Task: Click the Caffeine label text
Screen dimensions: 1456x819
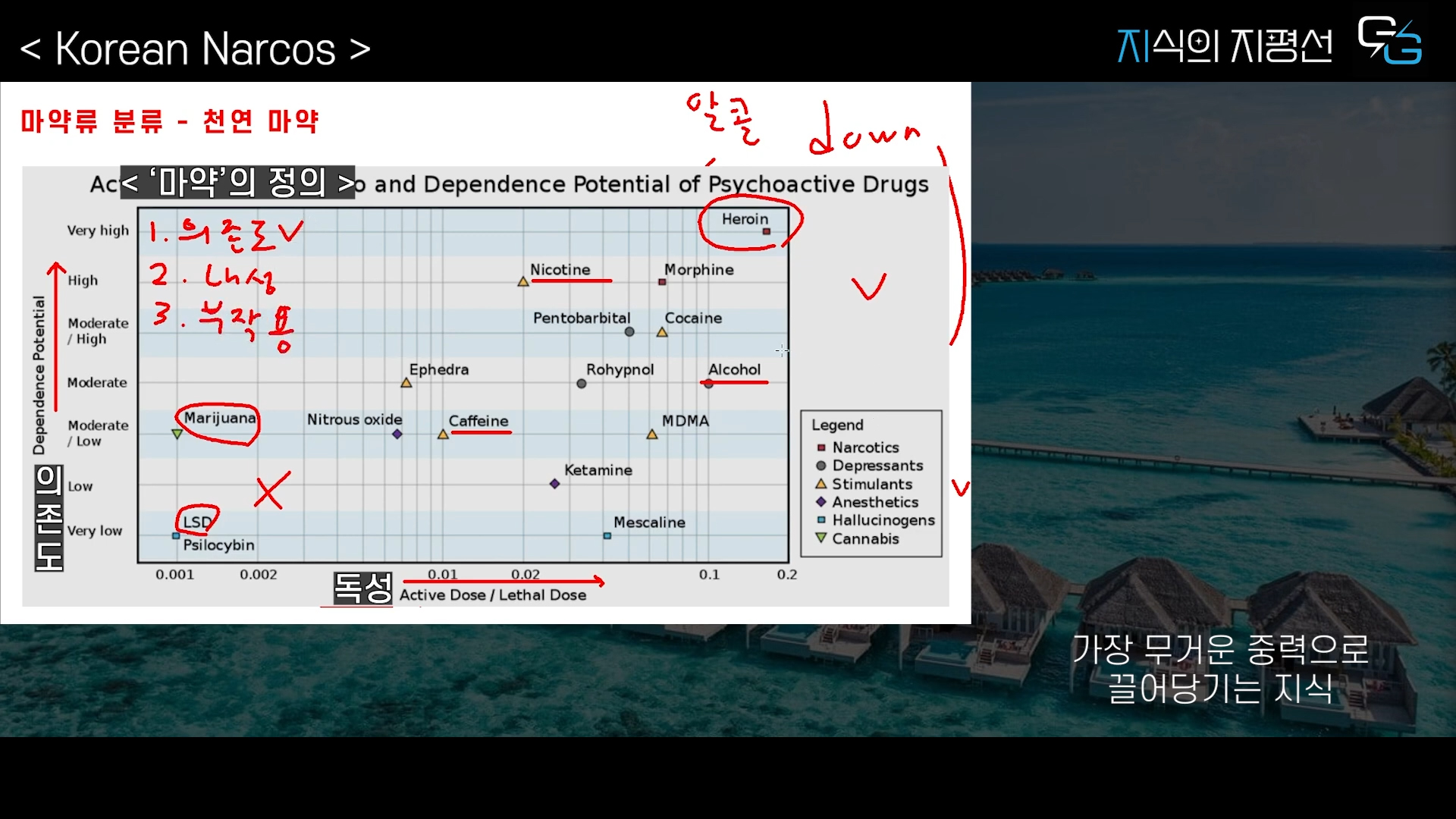Action: pyautogui.click(x=478, y=421)
